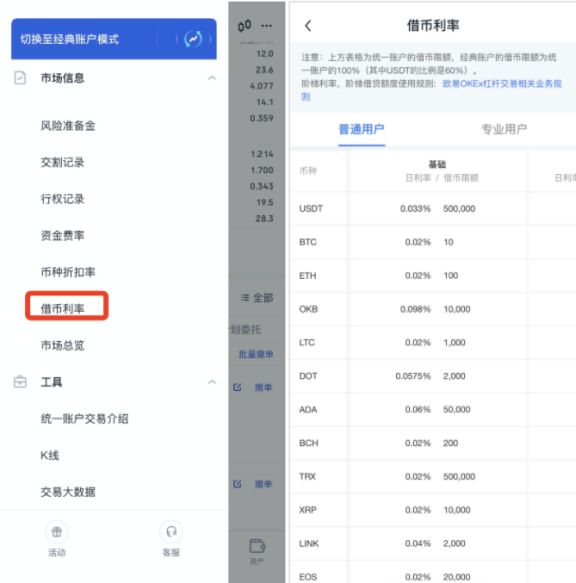Click the back arrow on 借币利率 page
The height and width of the screenshot is (583, 576).
pos(308,26)
